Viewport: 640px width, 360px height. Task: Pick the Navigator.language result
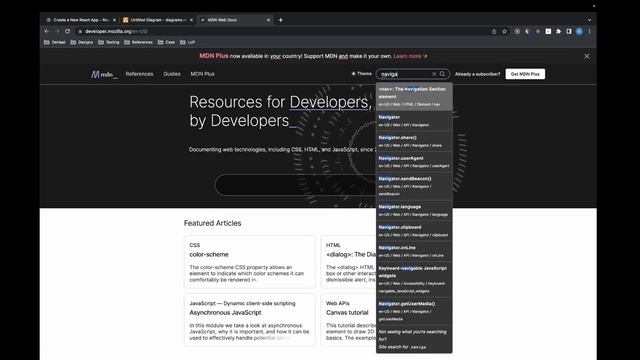pos(414,210)
